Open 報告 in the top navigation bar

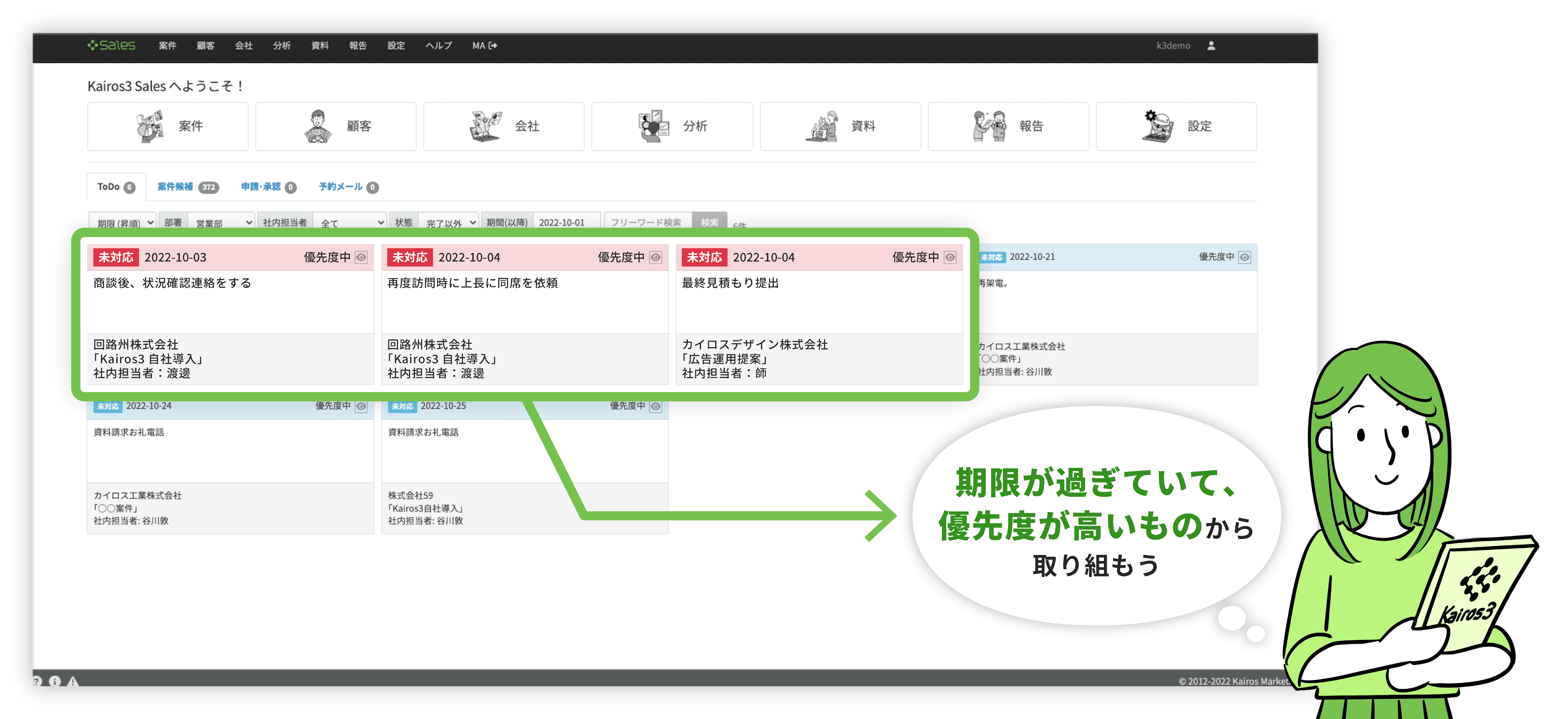pos(358,46)
